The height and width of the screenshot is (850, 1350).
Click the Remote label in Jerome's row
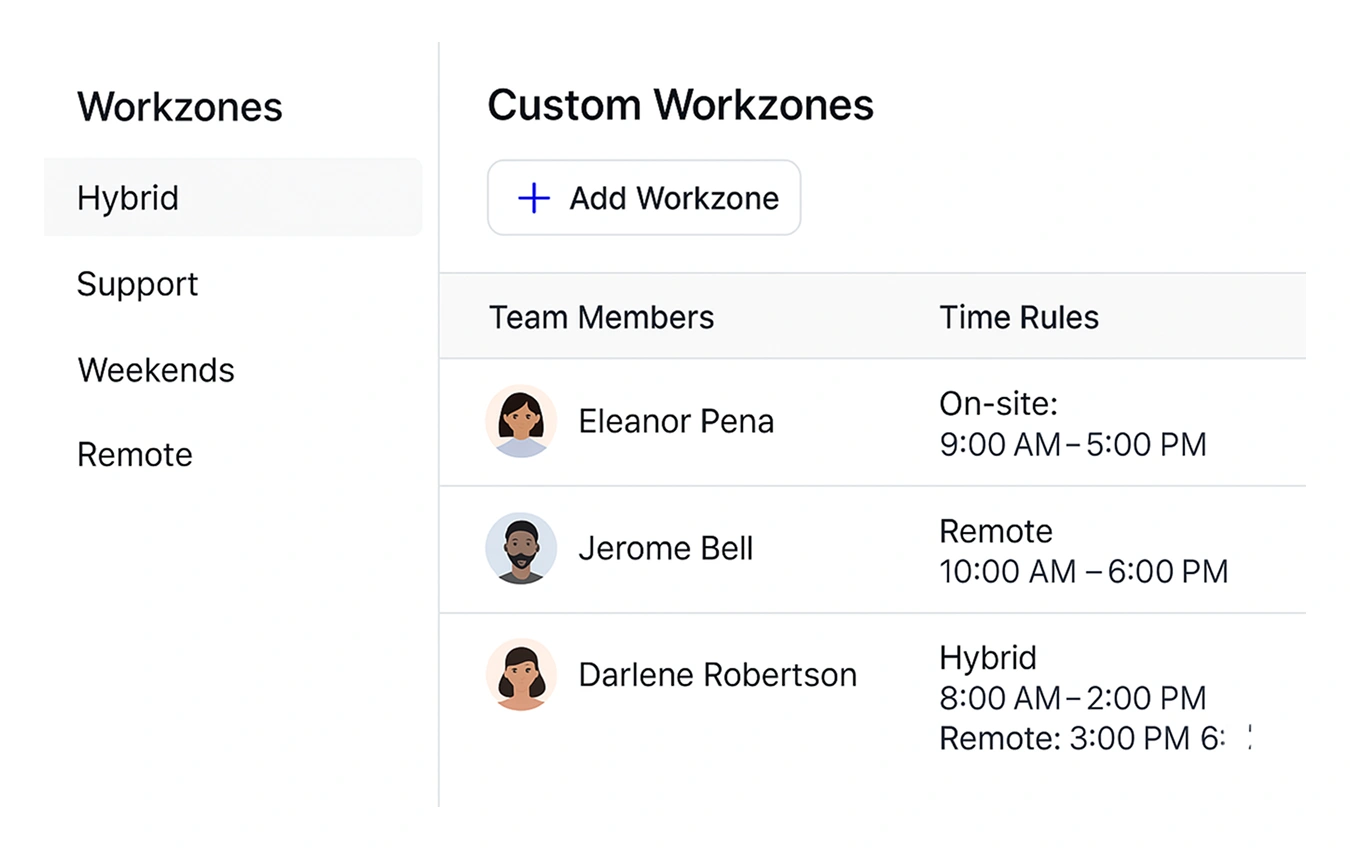[x=996, y=531]
